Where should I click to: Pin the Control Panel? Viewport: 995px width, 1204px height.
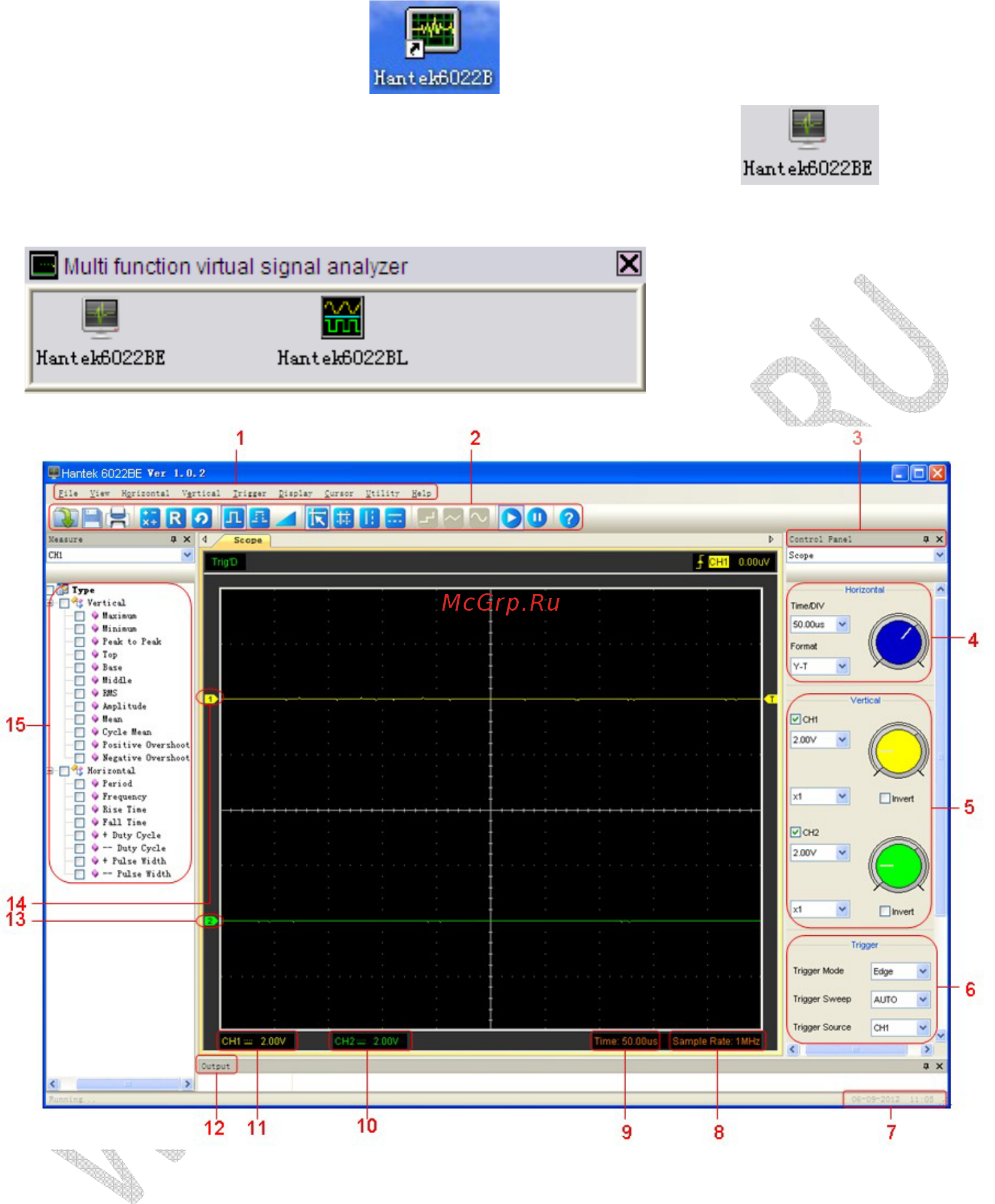click(x=926, y=539)
